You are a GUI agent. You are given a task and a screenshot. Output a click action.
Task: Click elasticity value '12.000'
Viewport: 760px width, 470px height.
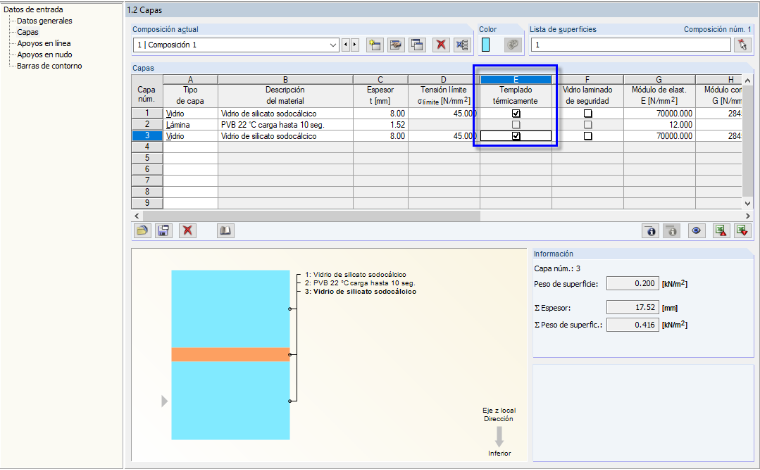[x=659, y=125]
